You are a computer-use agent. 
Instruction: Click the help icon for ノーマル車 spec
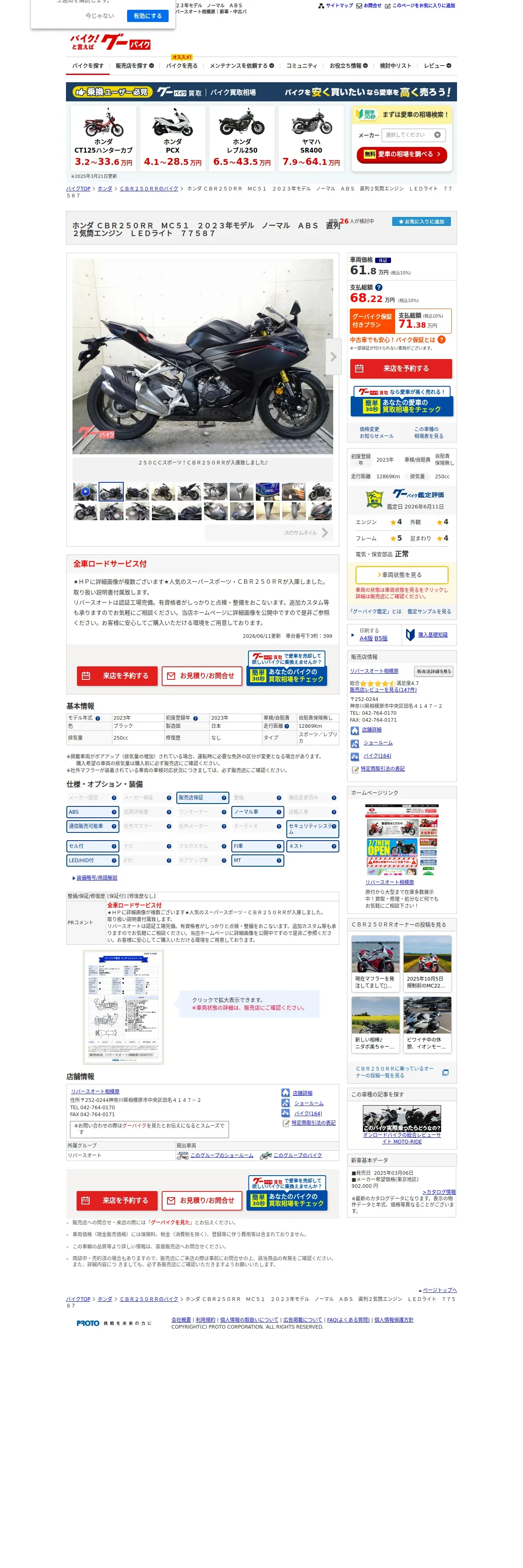point(279,812)
